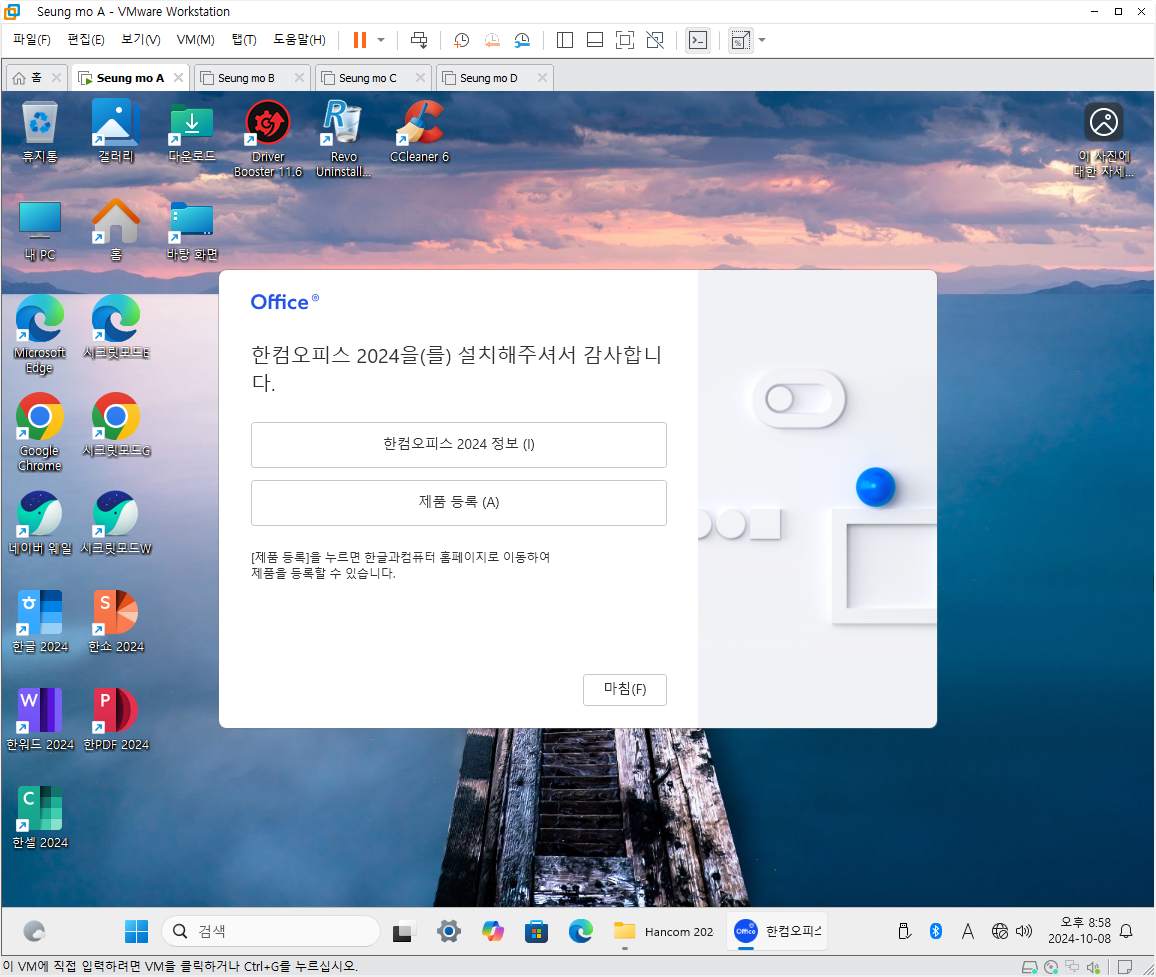Open Settings gear from the taskbar
The height and width of the screenshot is (977, 1156).
click(x=448, y=931)
